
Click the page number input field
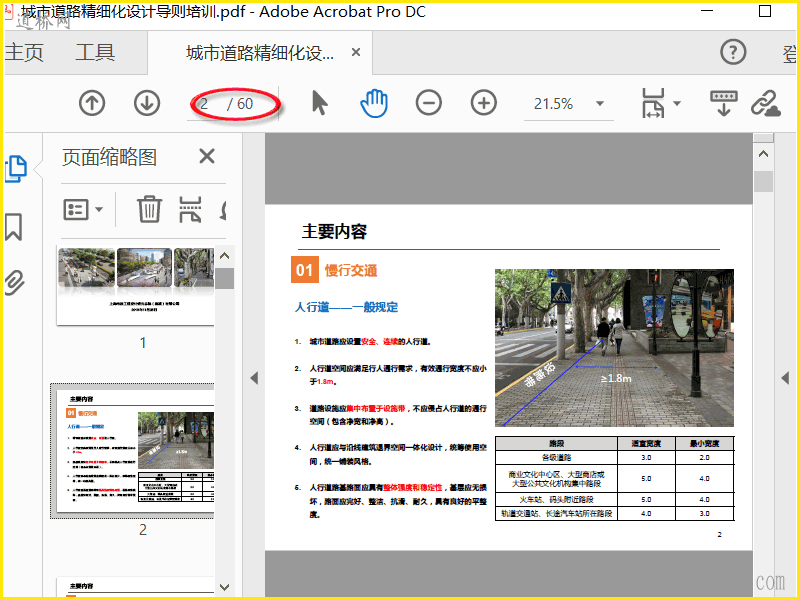204,104
